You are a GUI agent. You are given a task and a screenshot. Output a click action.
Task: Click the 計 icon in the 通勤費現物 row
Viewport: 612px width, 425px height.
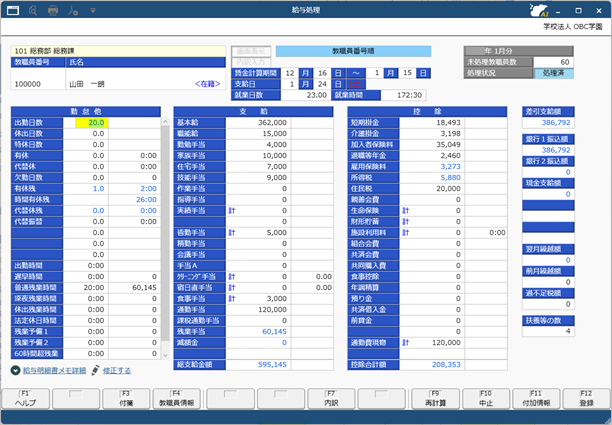coord(406,343)
